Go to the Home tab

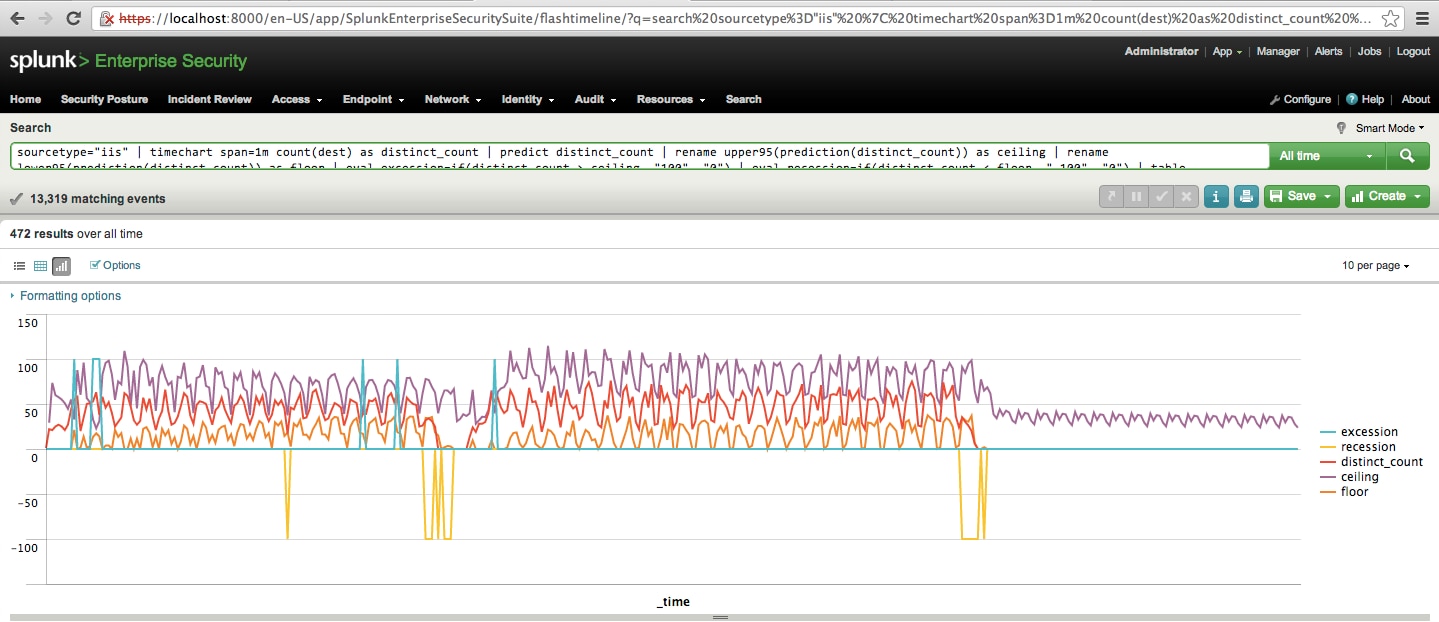pyautogui.click(x=25, y=99)
